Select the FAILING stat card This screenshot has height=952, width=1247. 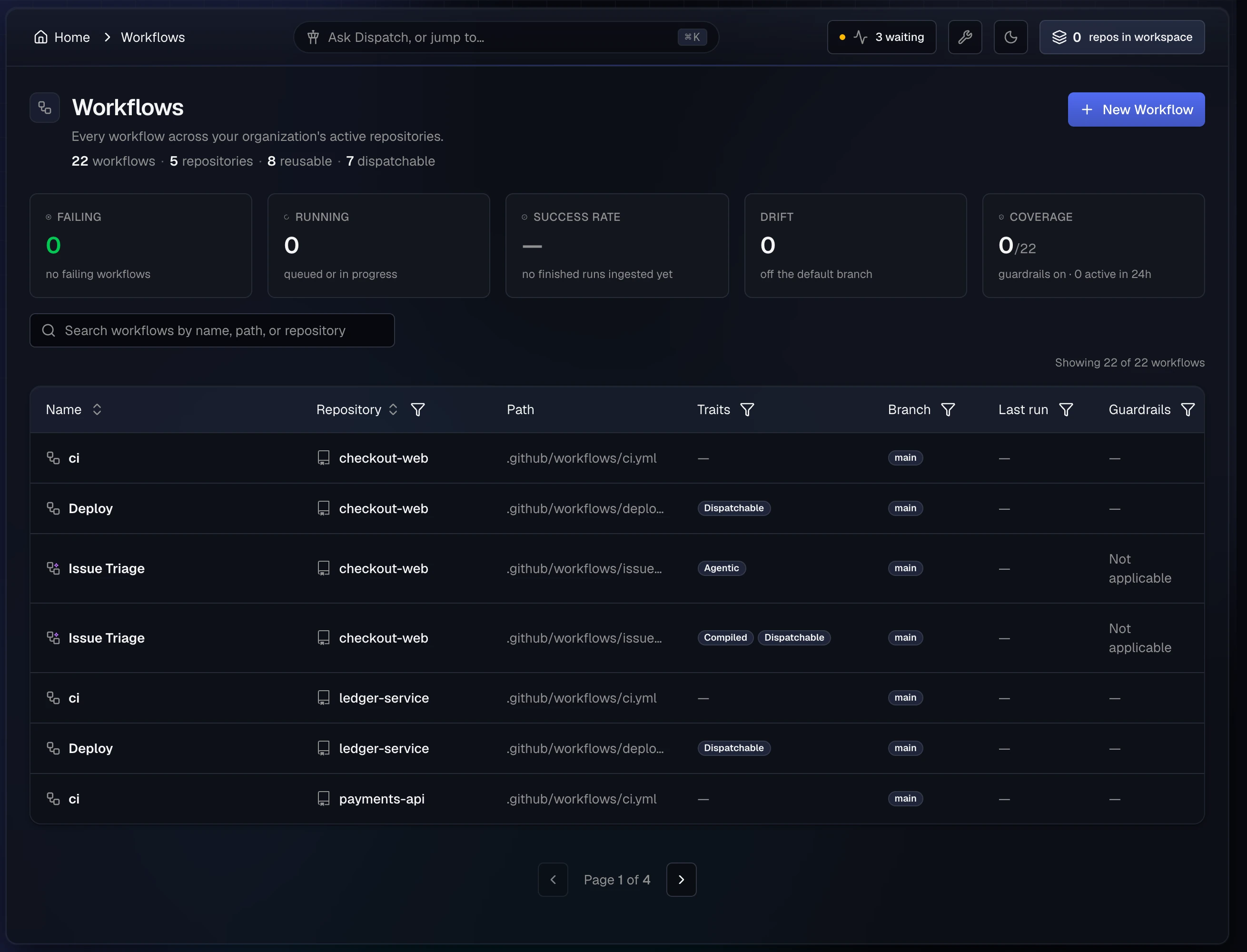pos(141,245)
